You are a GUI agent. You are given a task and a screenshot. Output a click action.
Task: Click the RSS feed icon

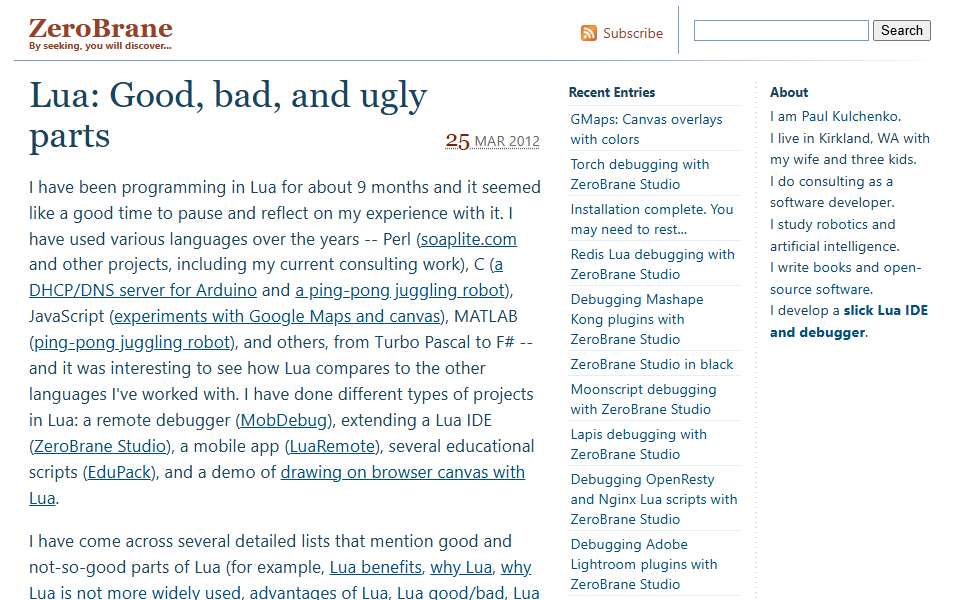(x=588, y=33)
